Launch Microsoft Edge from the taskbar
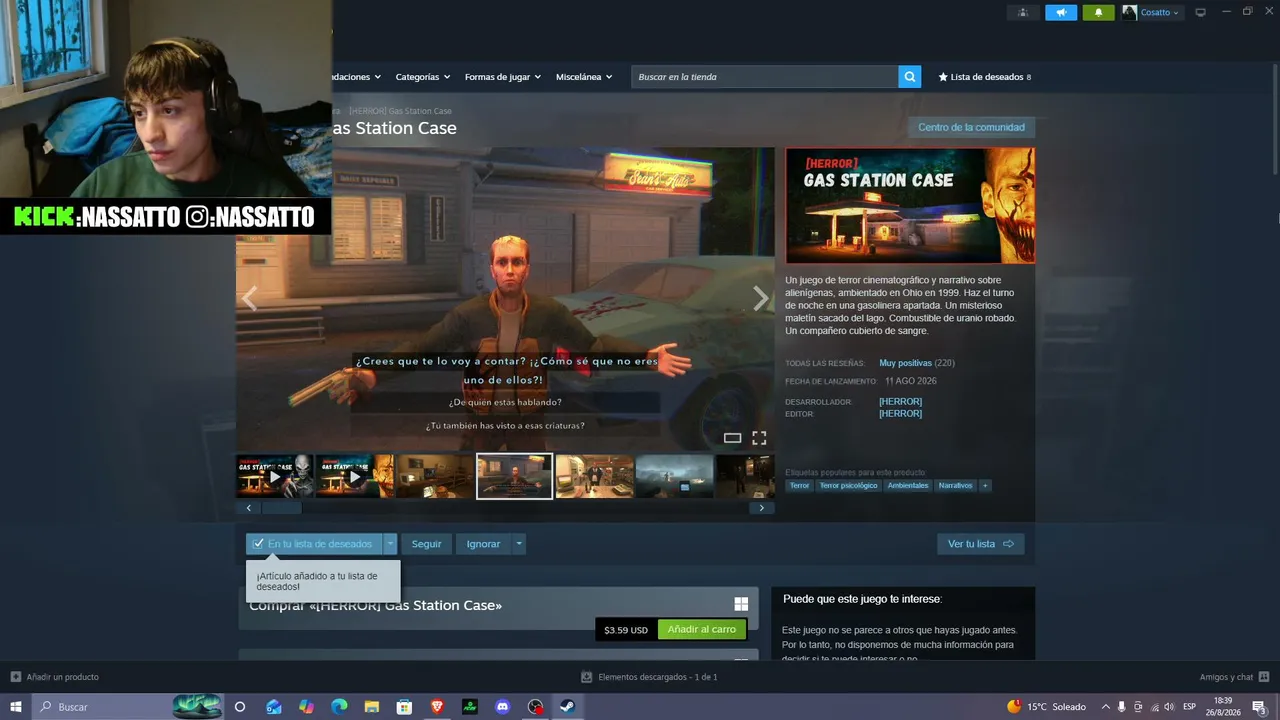Viewport: 1280px width, 720px height. point(339,707)
